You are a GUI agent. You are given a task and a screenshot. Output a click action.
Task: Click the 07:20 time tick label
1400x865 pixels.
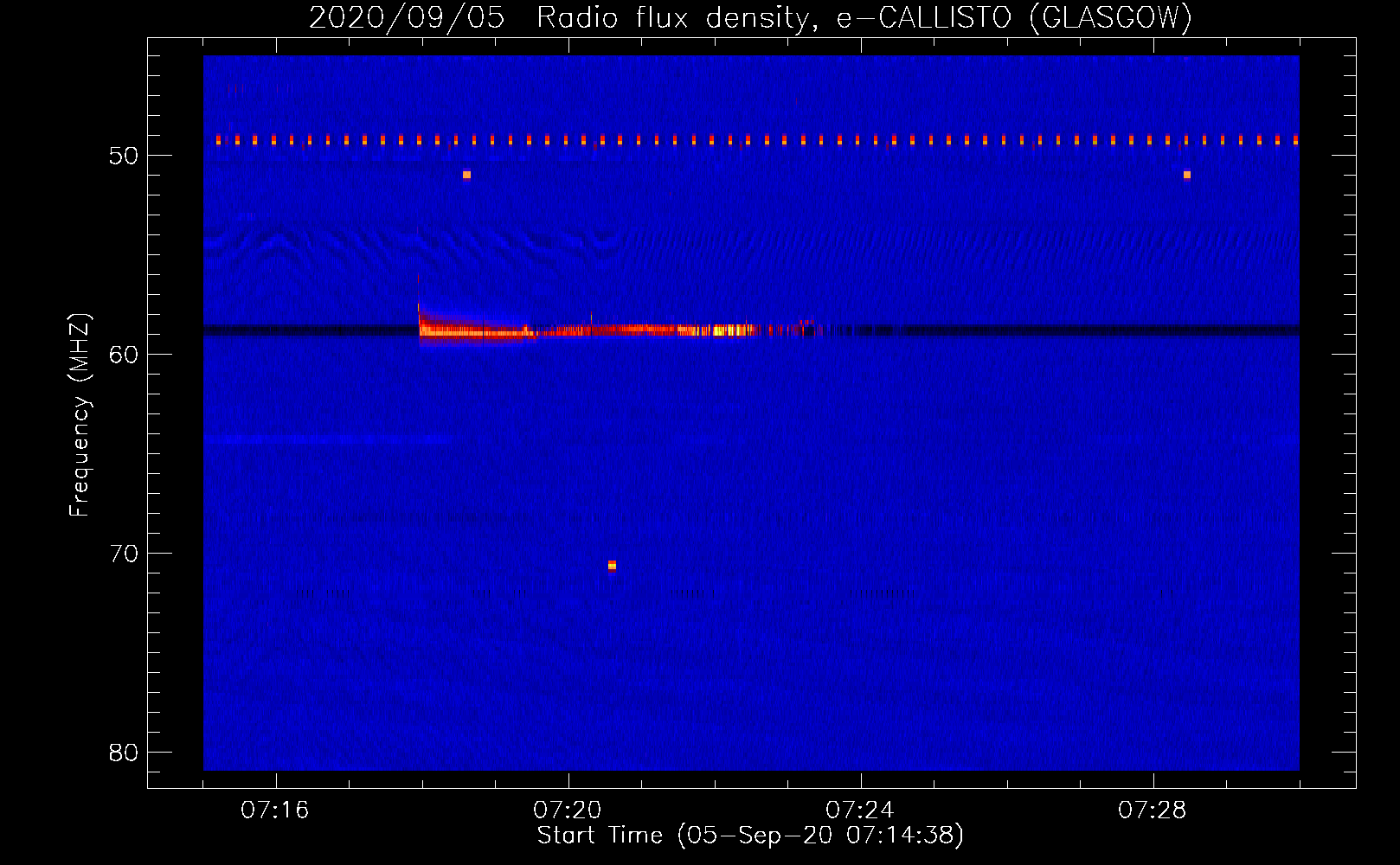pyautogui.click(x=568, y=810)
